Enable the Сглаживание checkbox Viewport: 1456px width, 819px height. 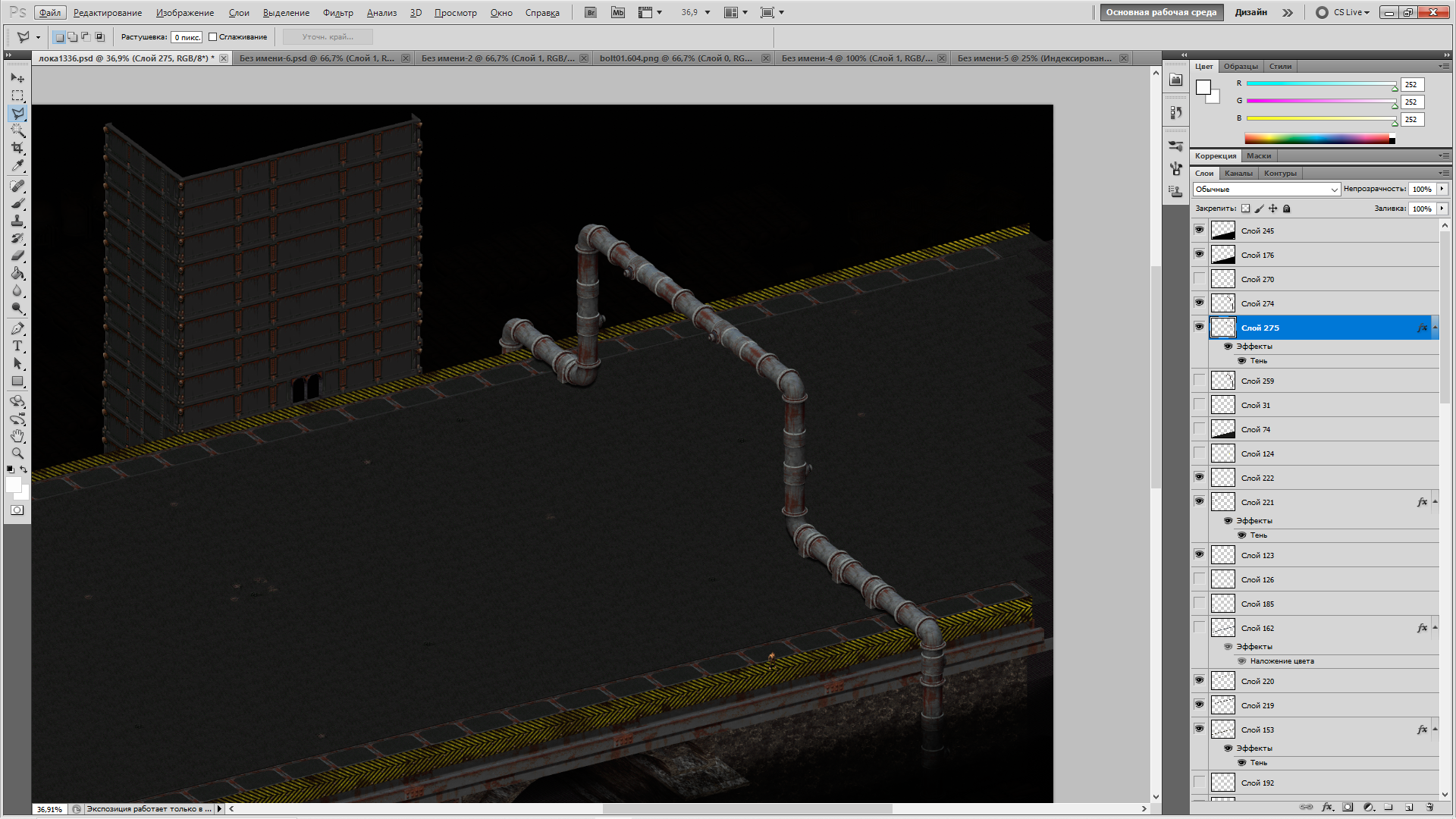point(213,36)
